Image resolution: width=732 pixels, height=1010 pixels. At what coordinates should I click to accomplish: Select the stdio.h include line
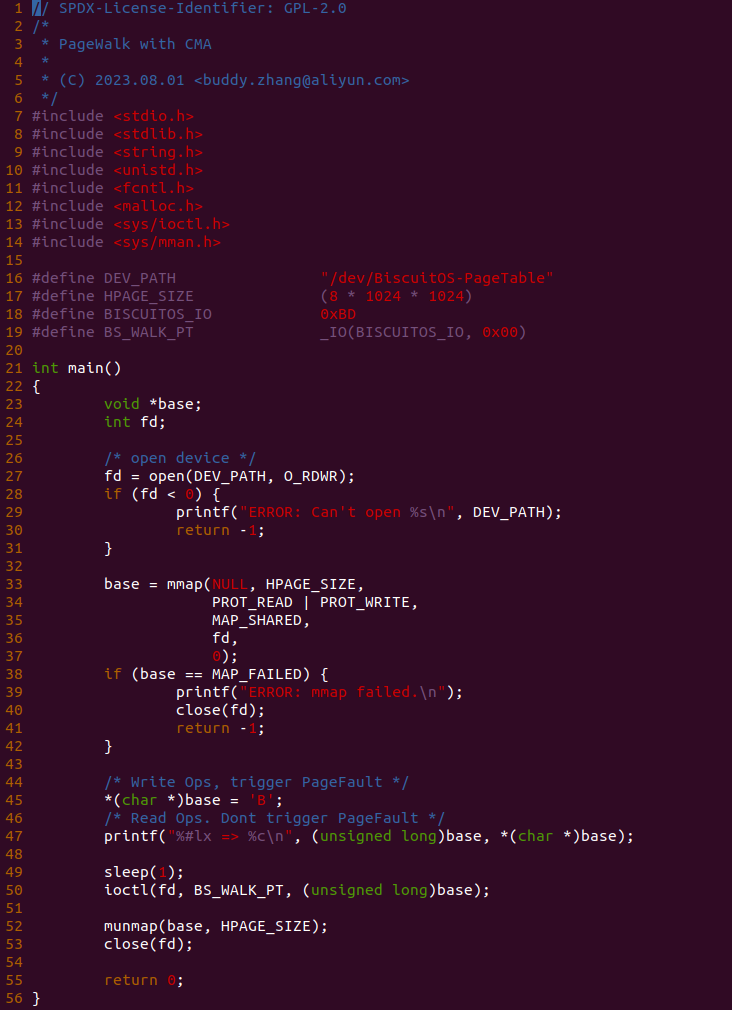click(113, 117)
